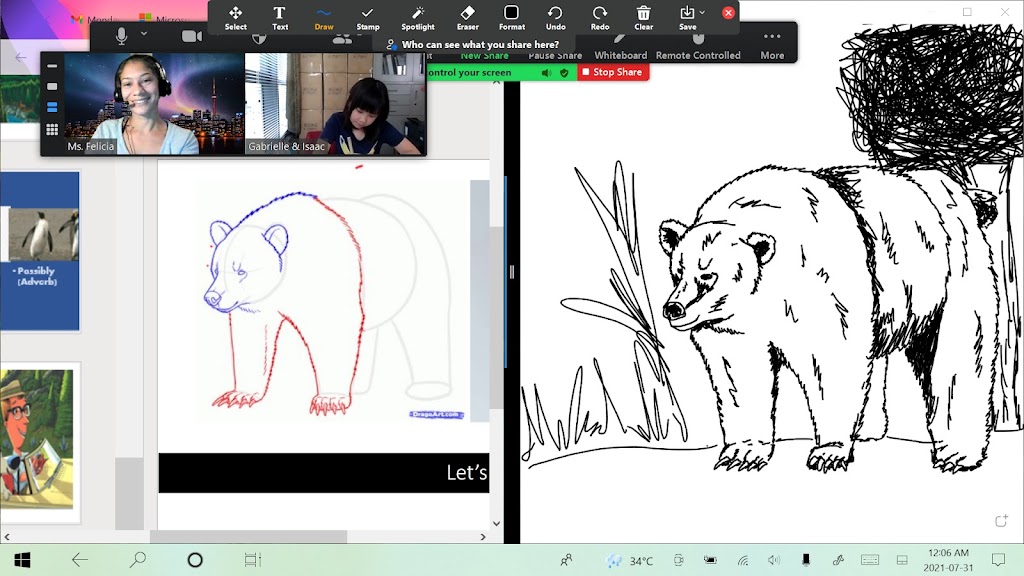Expand the microphone audio options chevron
Image resolution: width=1024 pixels, height=576 pixels.
(x=144, y=33)
